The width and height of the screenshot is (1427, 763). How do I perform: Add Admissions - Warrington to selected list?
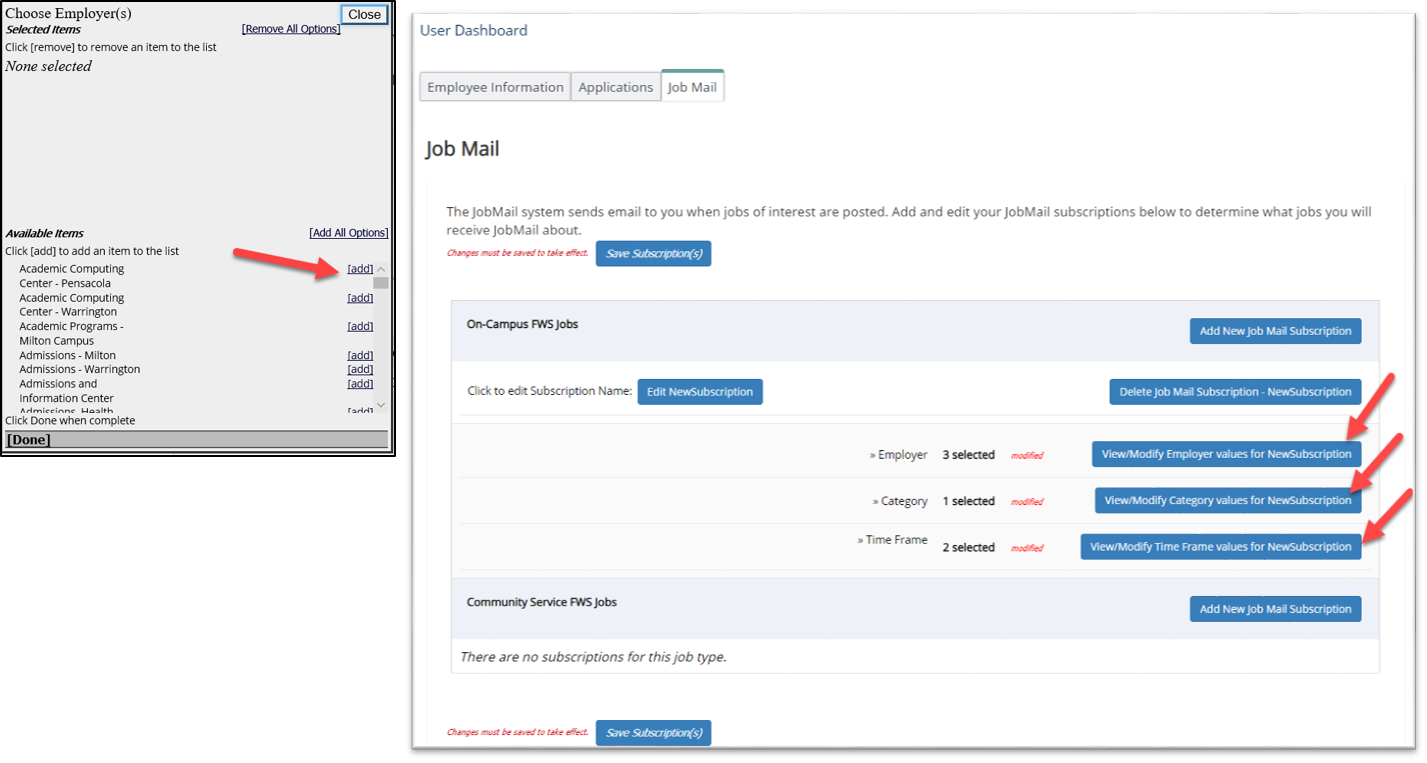click(360, 369)
